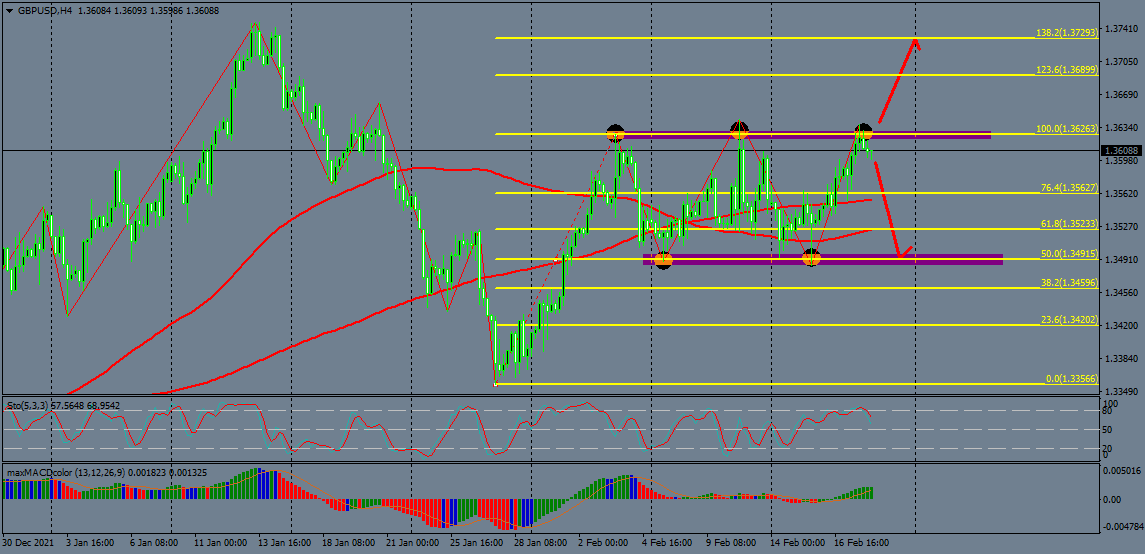Viewport: 1145px width, 554px height.
Task: Select the third black circle marker near current price
Action: click(x=863, y=132)
